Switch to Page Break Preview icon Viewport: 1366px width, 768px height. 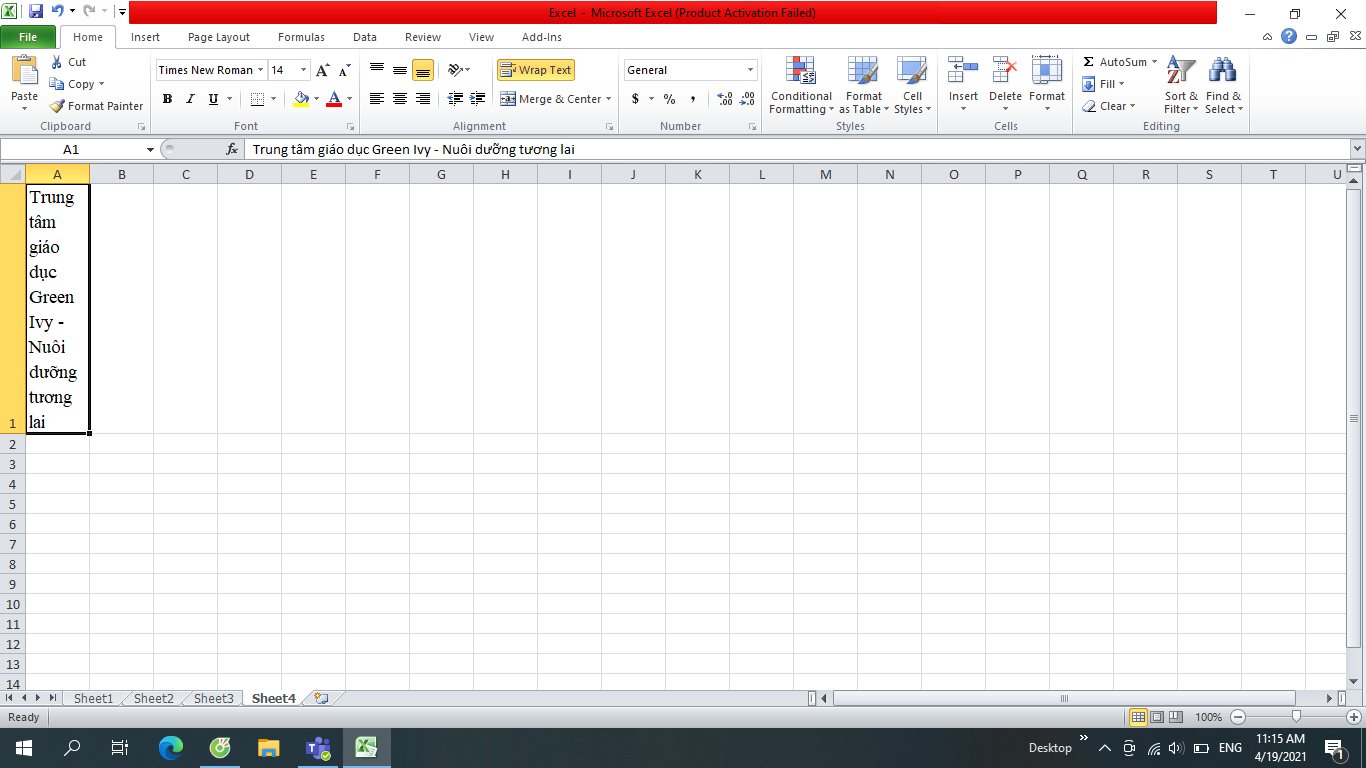(1176, 717)
